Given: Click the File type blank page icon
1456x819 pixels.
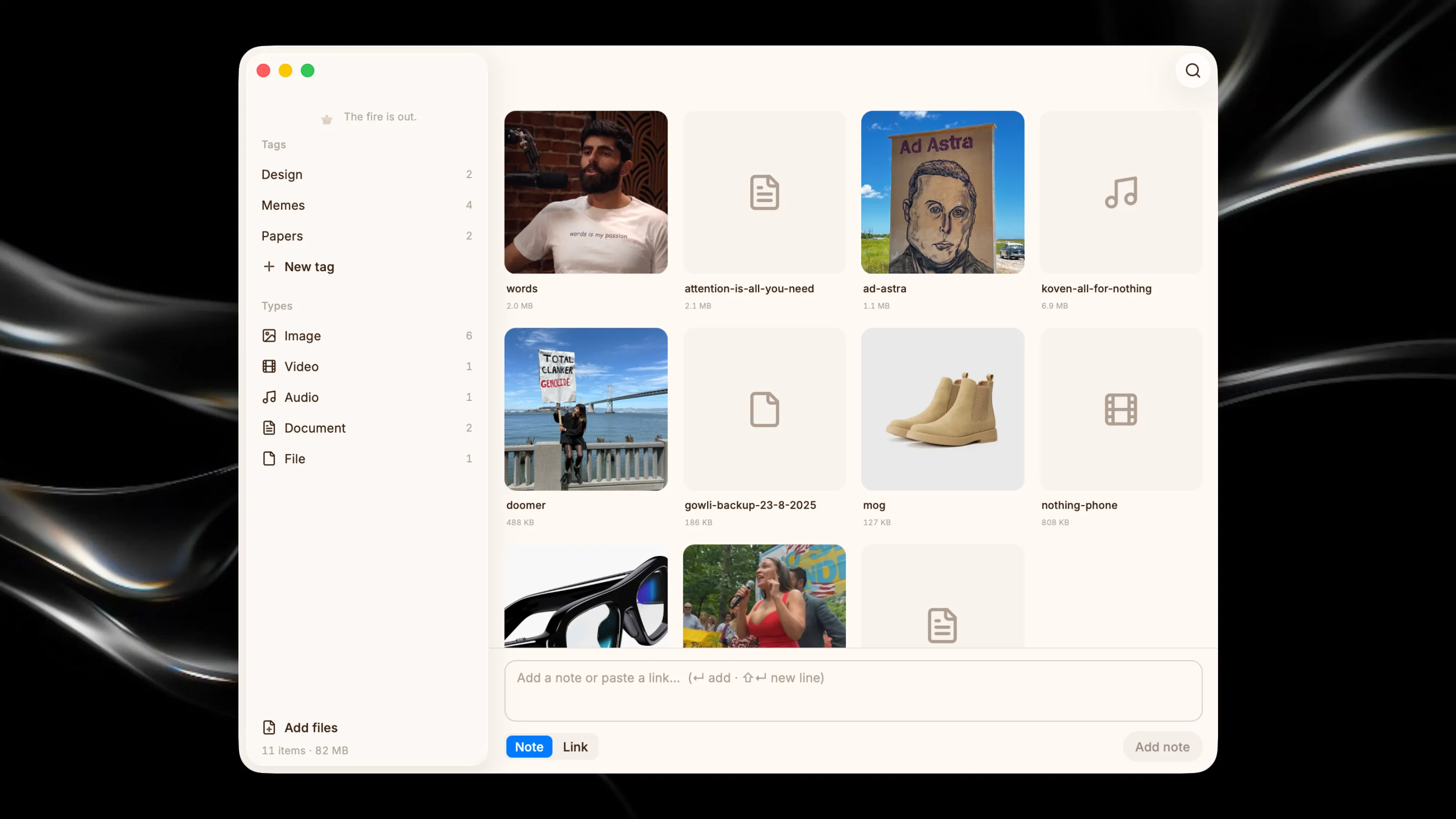Looking at the screenshot, I should coord(269,458).
